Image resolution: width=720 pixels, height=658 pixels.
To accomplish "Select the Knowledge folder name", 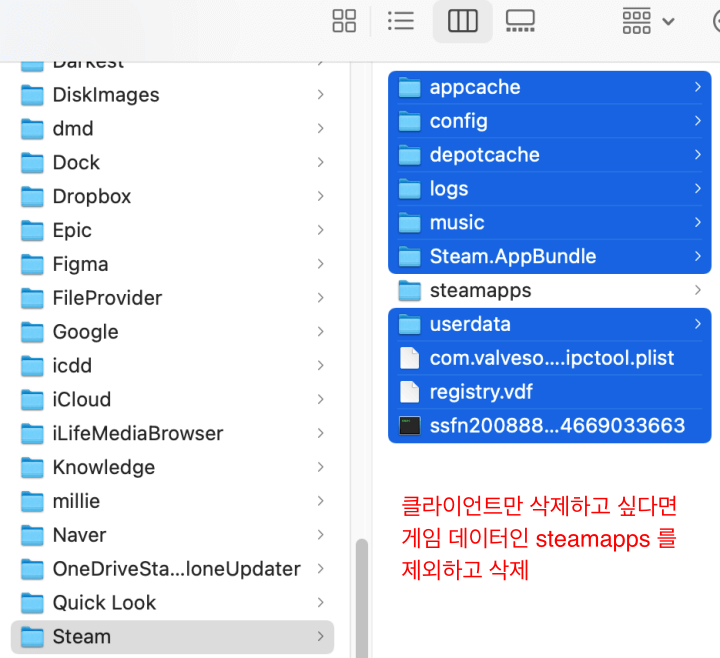I will tap(104, 467).
